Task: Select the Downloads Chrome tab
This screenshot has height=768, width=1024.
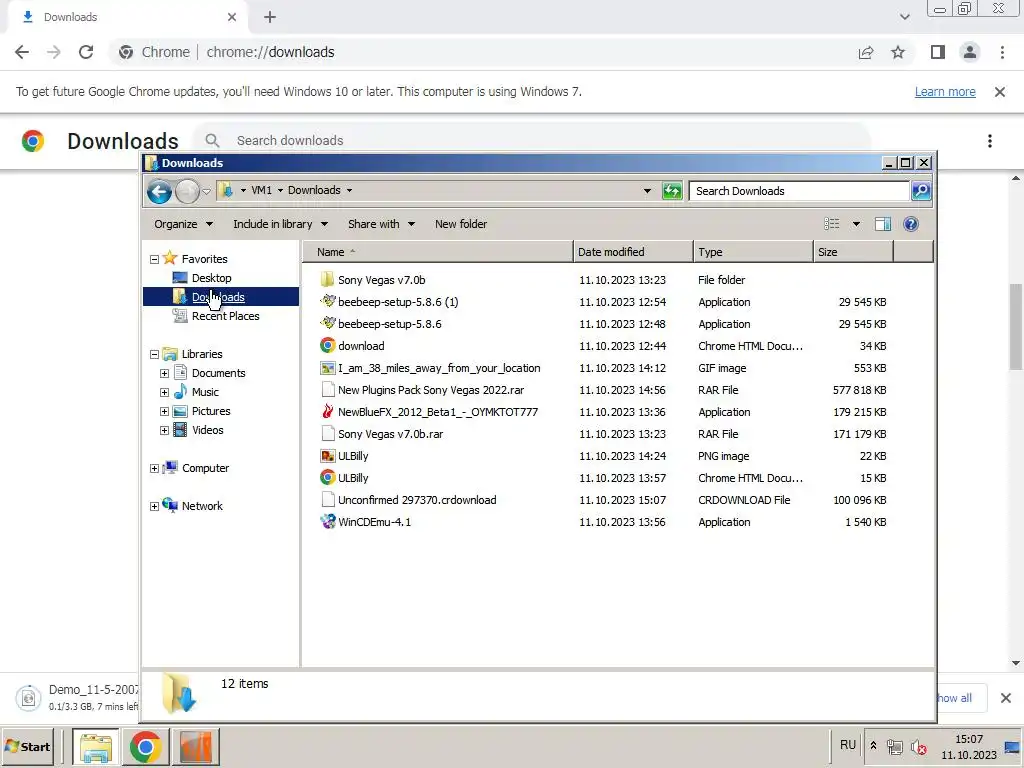Action: [127, 17]
